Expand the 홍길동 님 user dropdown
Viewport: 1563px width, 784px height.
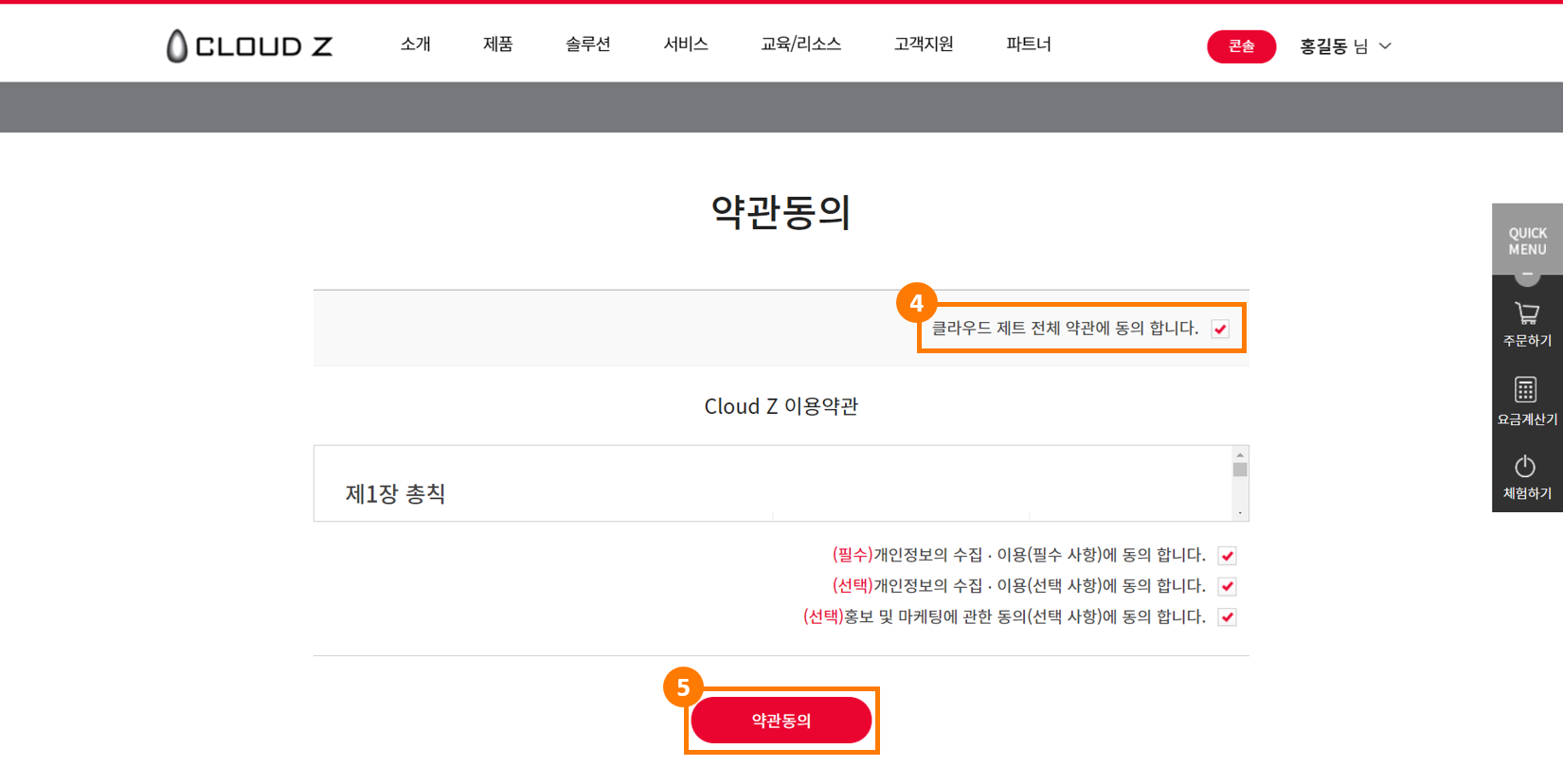click(x=1345, y=46)
